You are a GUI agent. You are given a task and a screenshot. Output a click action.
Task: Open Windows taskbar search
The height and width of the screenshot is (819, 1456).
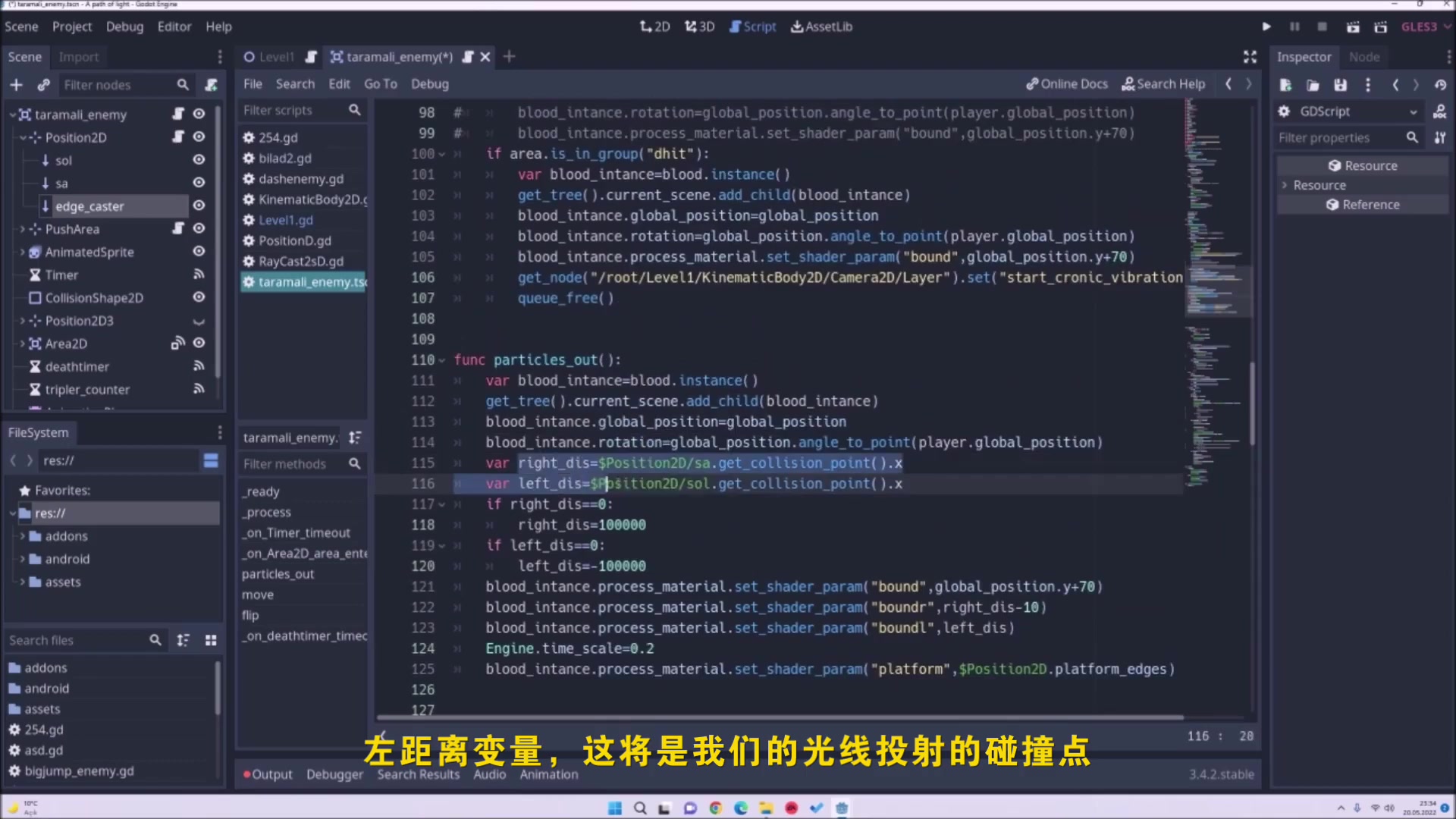point(640,808)
